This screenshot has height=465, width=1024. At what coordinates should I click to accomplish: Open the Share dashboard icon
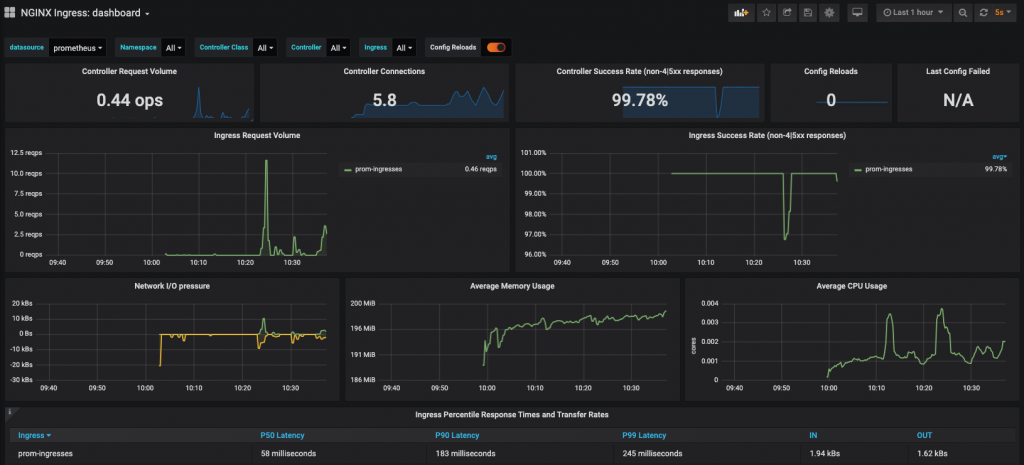coord(788,12)
